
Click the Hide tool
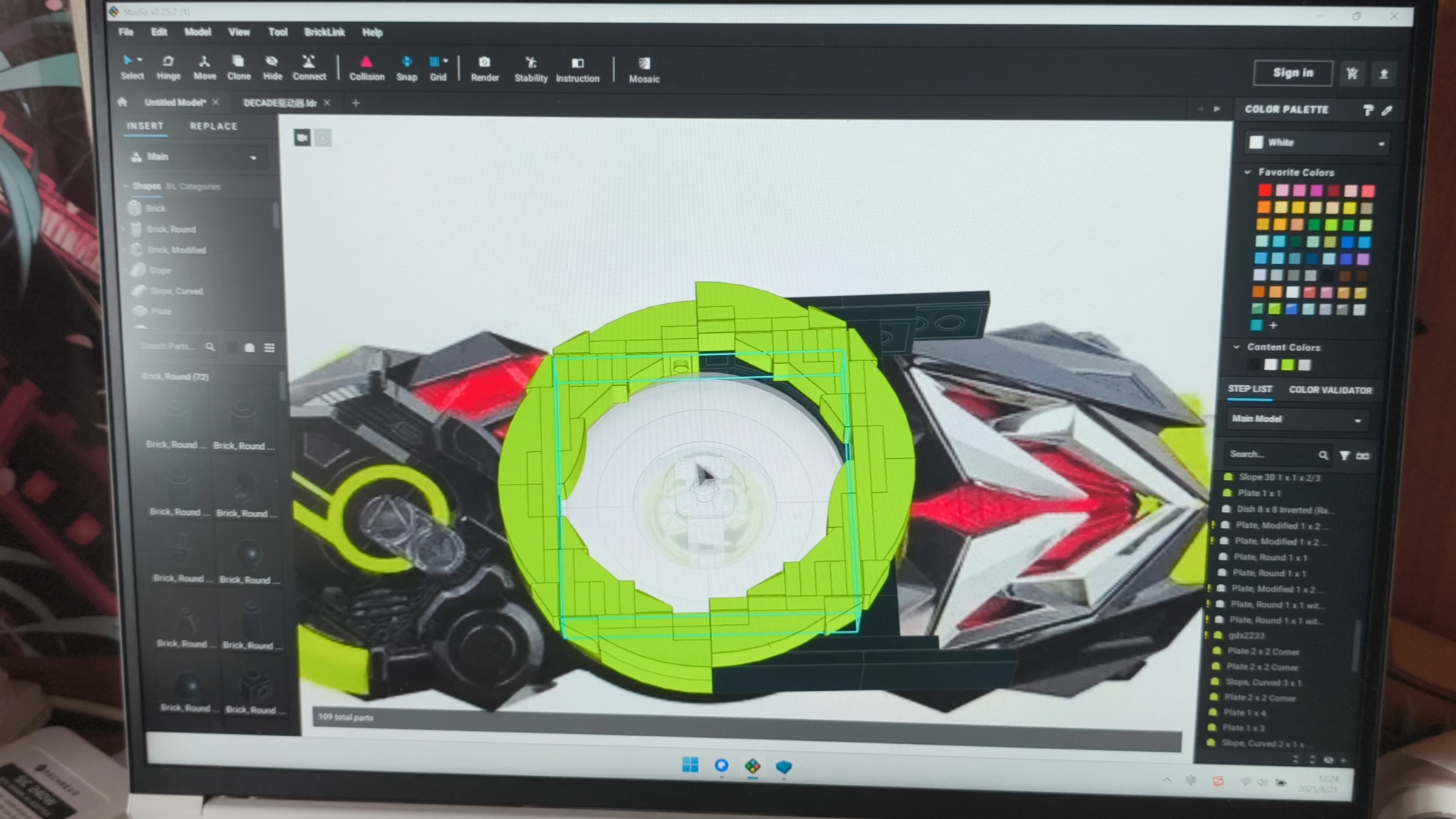pos(272,67)
